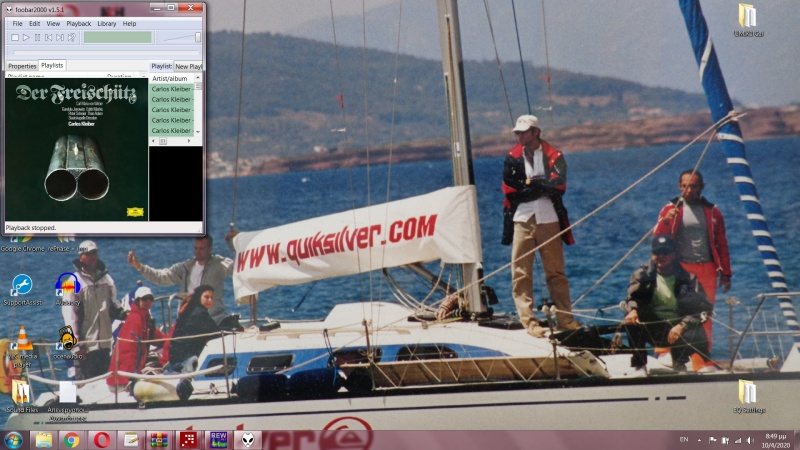Open the Edit menu
The image size is (800, 450).
coord(34,23)
